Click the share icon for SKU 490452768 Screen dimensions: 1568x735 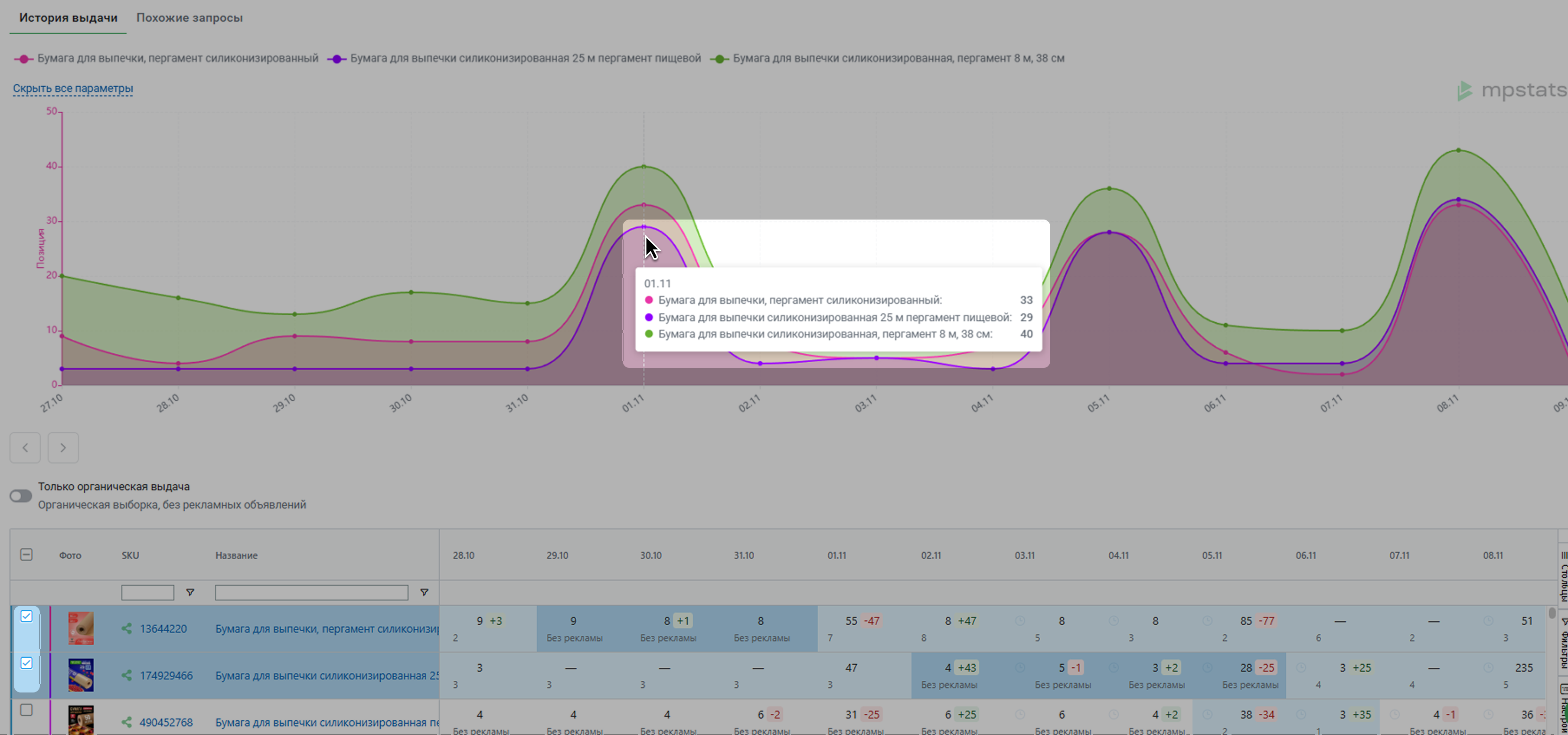click(127, 722)
